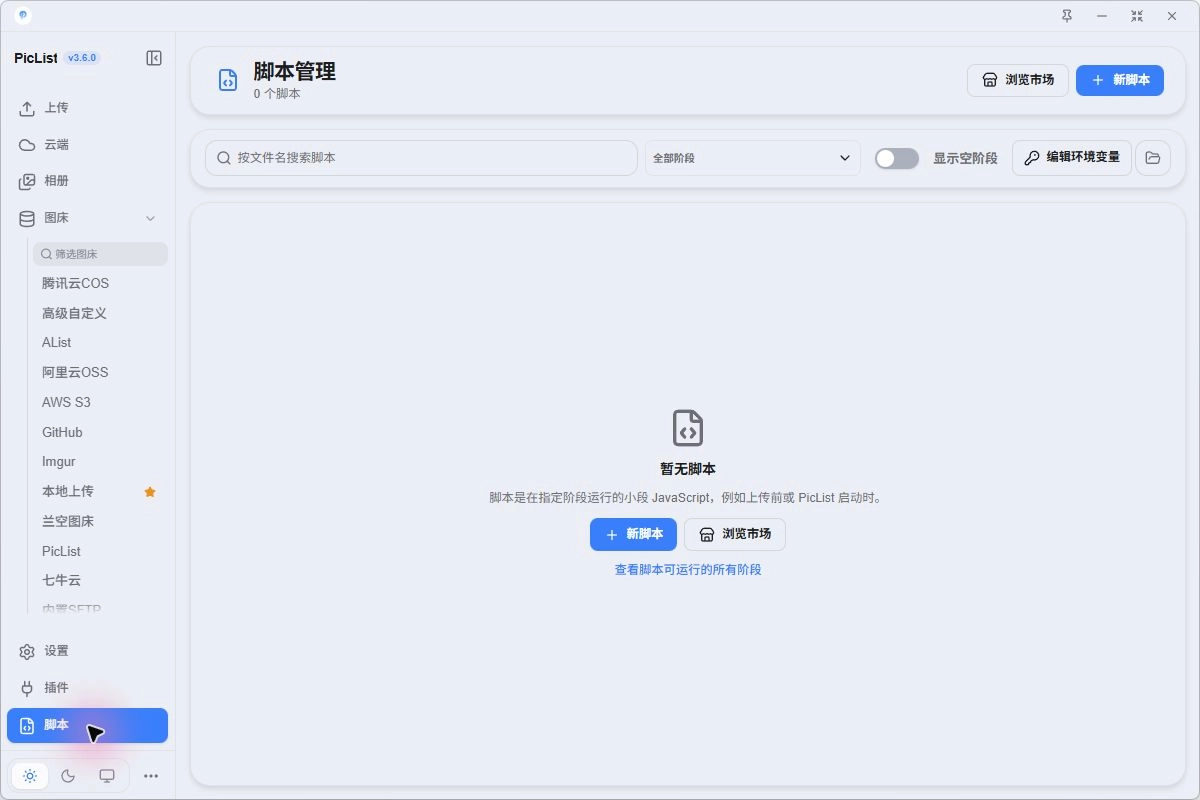This screenshot has height=800, width=1200.
Task: Open 脚本 scripts page
Action: (87, 726)
